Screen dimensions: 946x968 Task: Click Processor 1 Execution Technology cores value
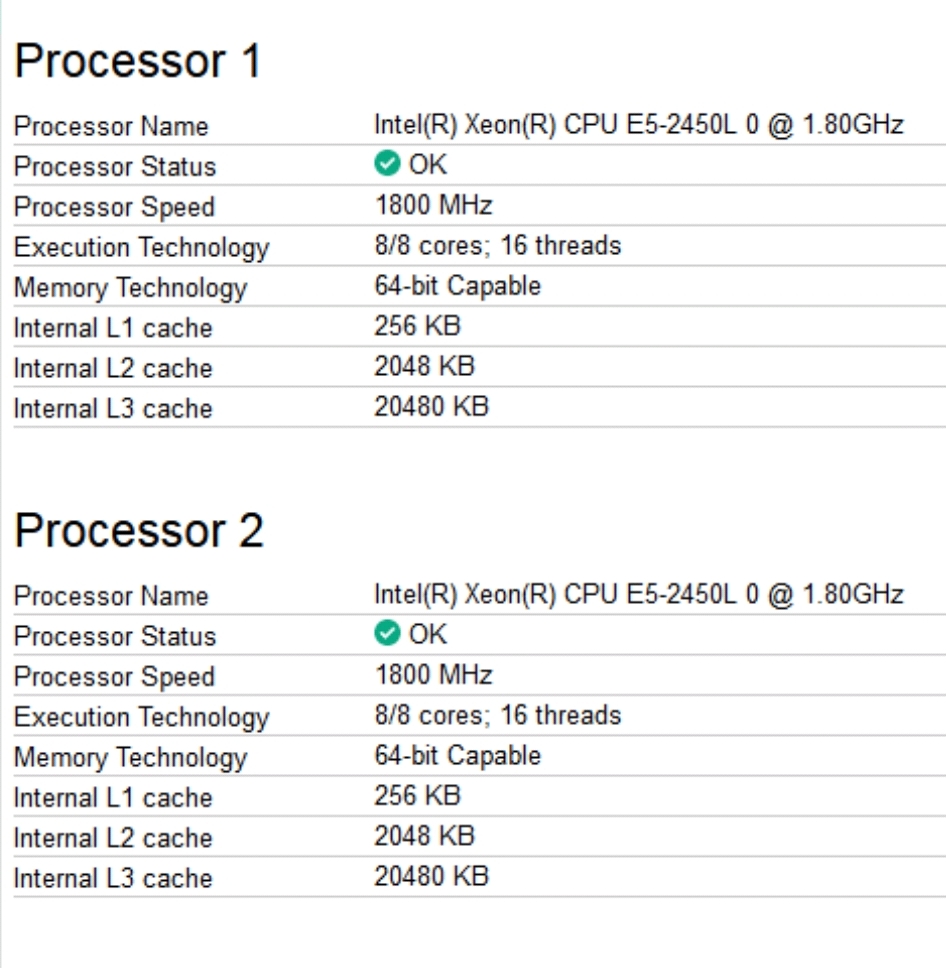(498, 246)
